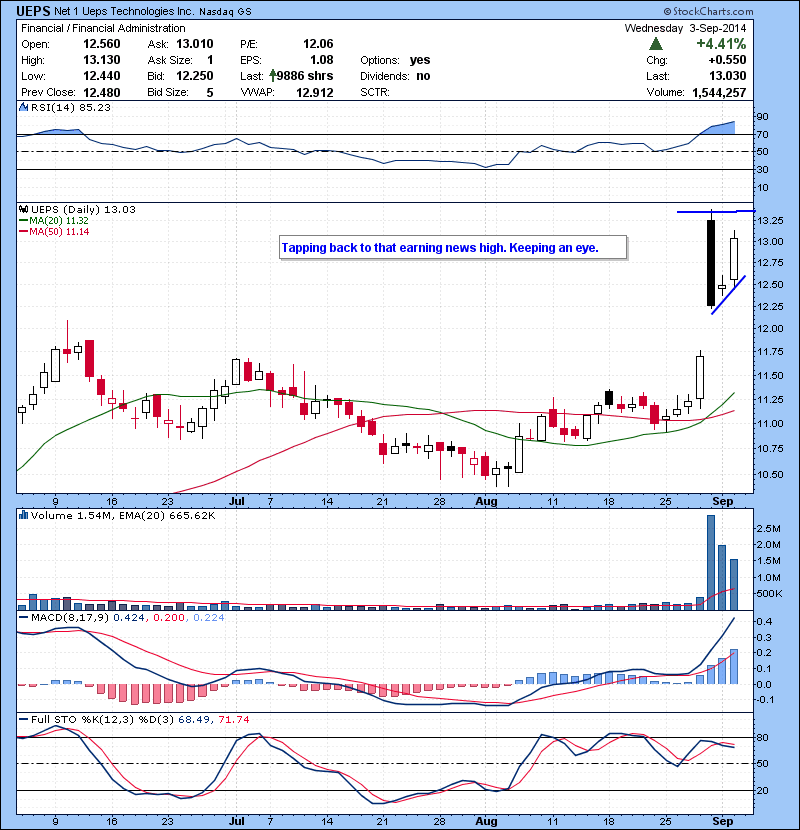Click the candlestick icon beside UEPS (Daily)
800x830 pixels.
pos(23,209)
